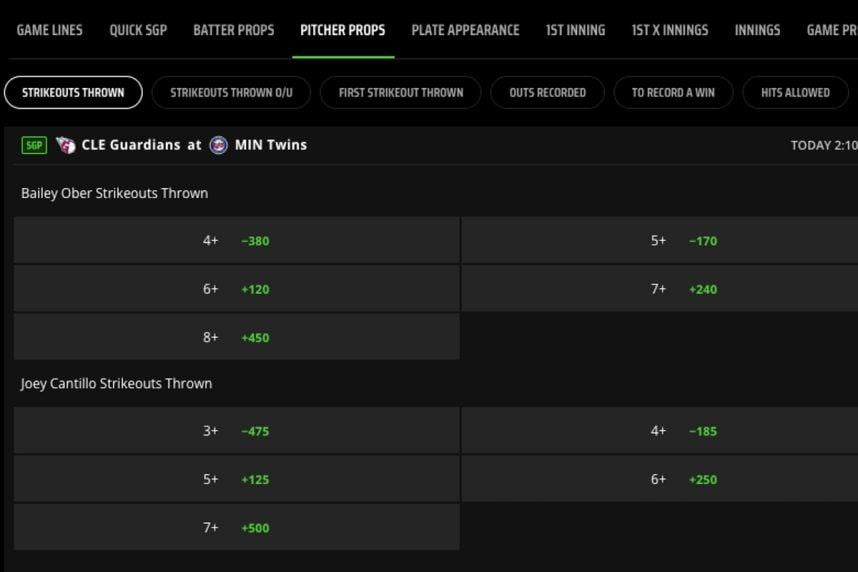Click the MIN Twins team name

[x=271, y=145]
